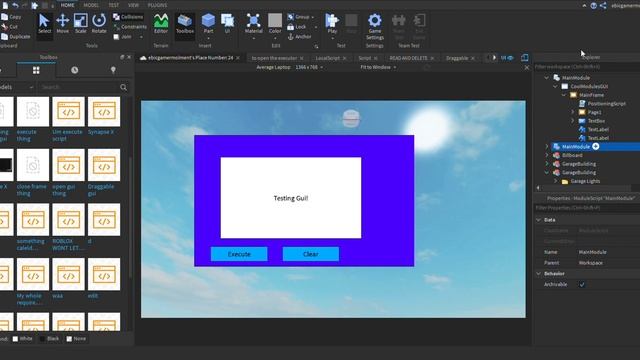Select the Draggable gui toolbox item
This screenshot has width=640, height=360.
(104, 173)
